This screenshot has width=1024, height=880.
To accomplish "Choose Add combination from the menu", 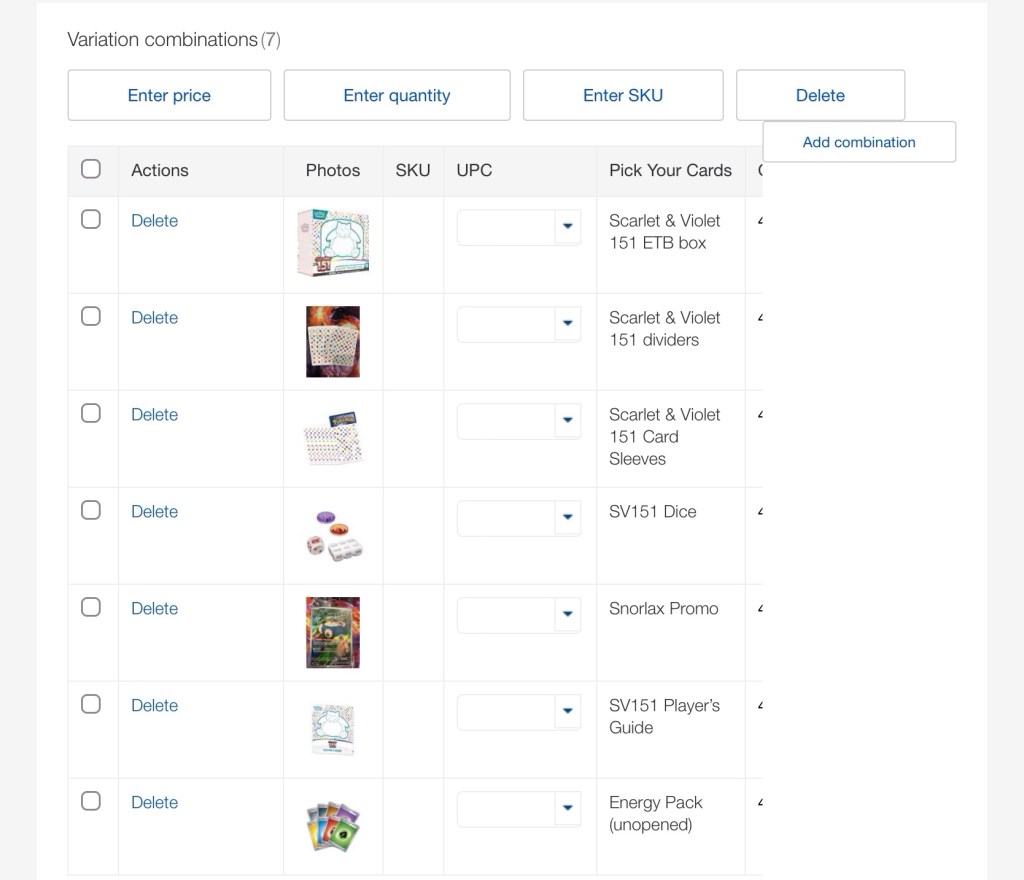I will click(859, 142).
